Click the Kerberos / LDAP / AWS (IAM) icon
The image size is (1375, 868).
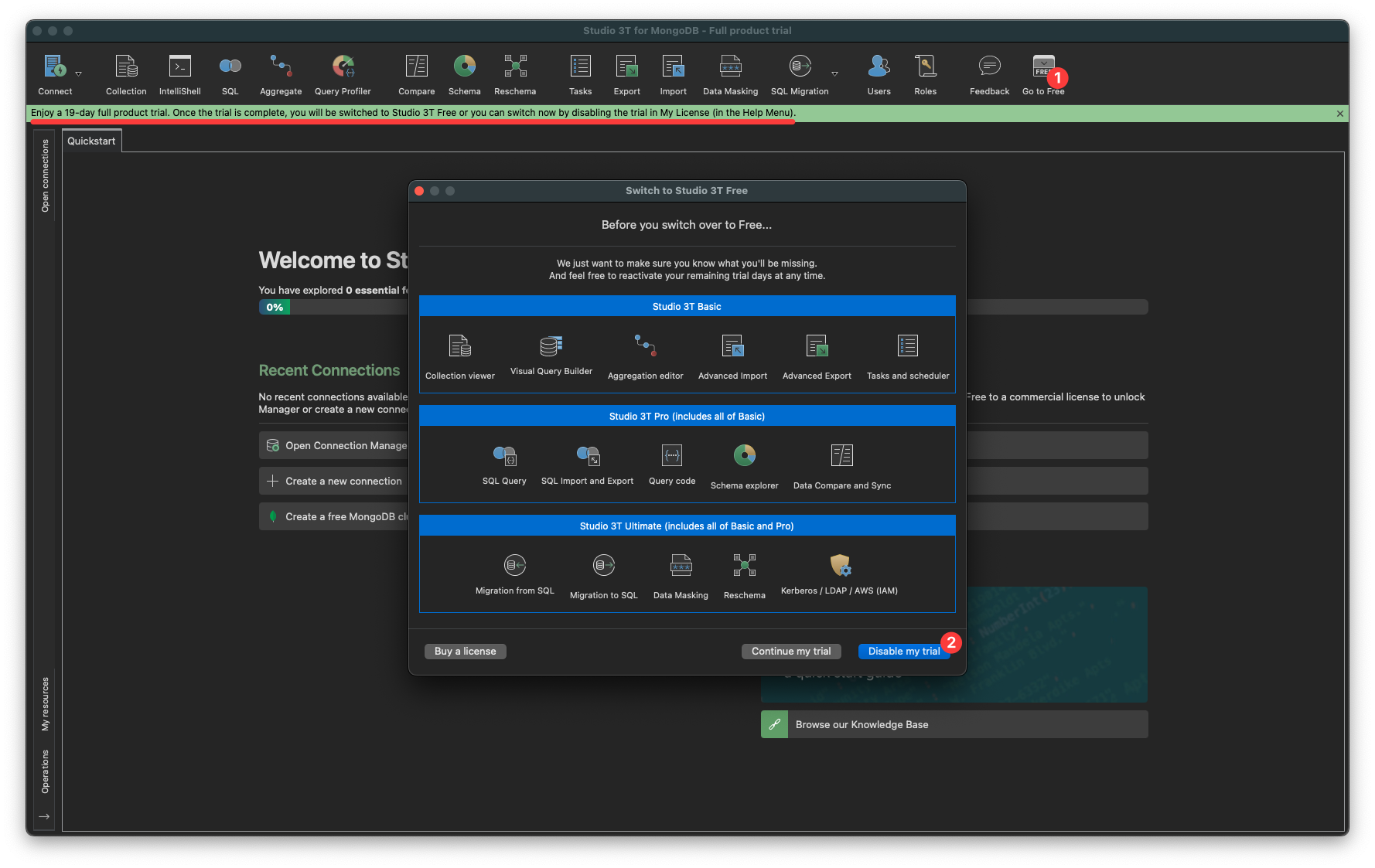pyautogui.click(x=840, y=565)
